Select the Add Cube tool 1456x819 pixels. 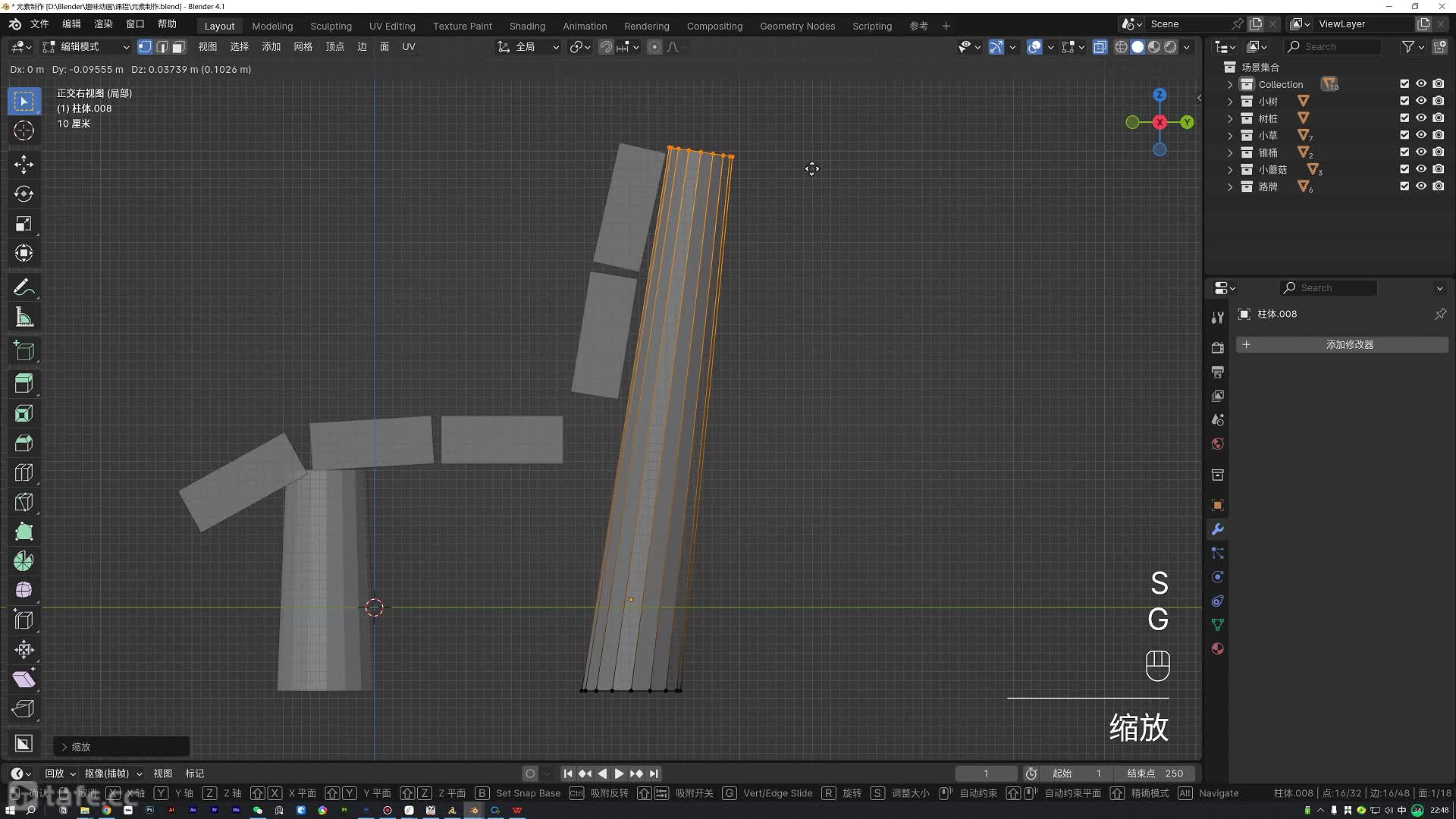24,350
